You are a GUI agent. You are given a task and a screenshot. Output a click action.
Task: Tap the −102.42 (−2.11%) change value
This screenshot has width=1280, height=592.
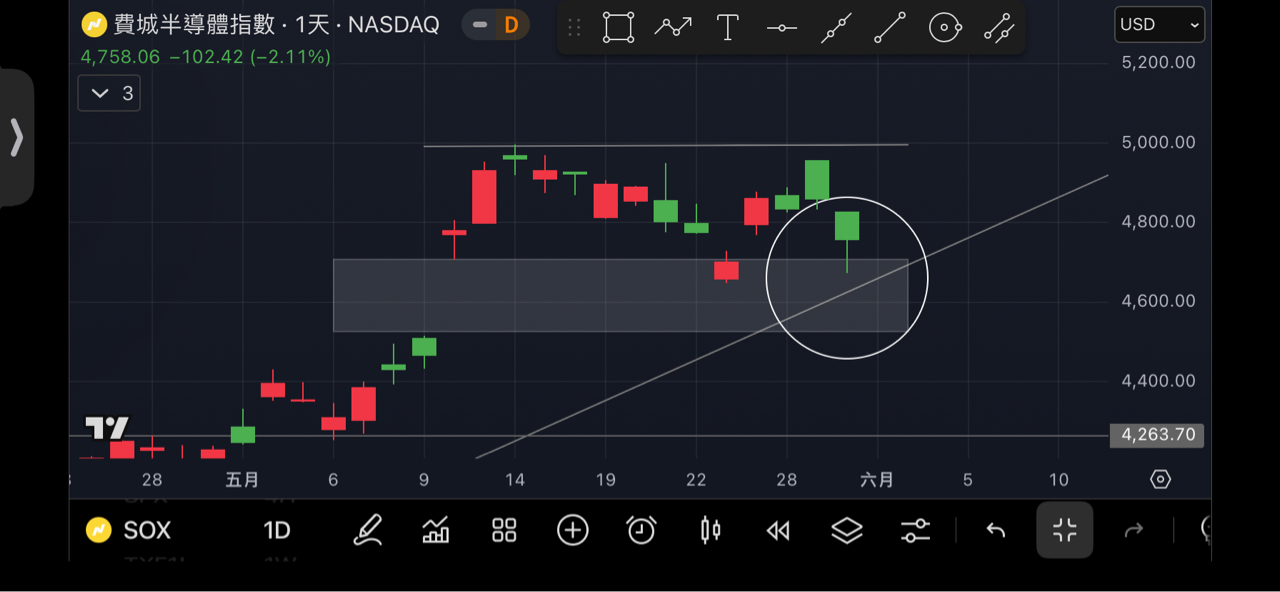[x=250, y=57]
